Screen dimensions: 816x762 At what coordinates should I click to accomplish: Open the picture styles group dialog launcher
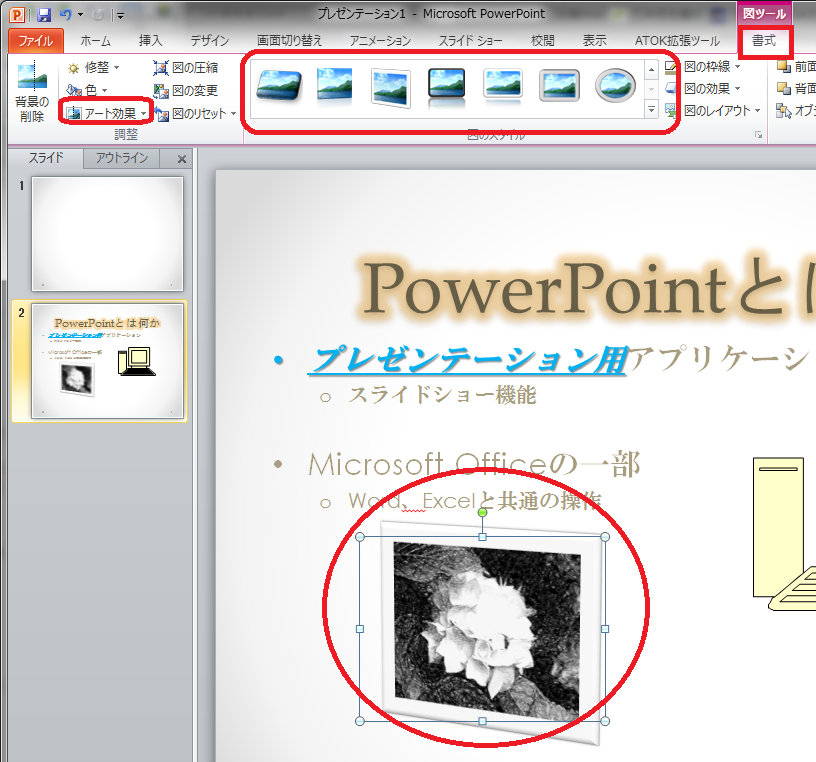758,135
